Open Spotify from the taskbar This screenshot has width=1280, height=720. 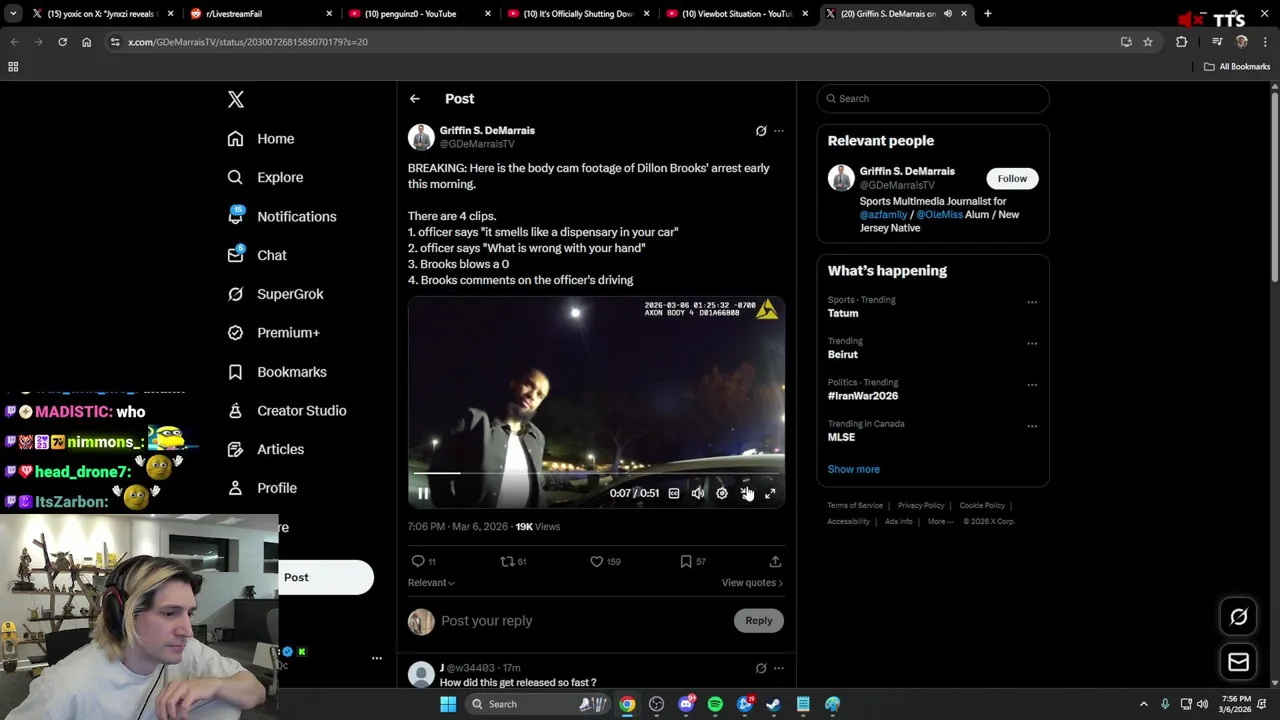click(715, 704)
